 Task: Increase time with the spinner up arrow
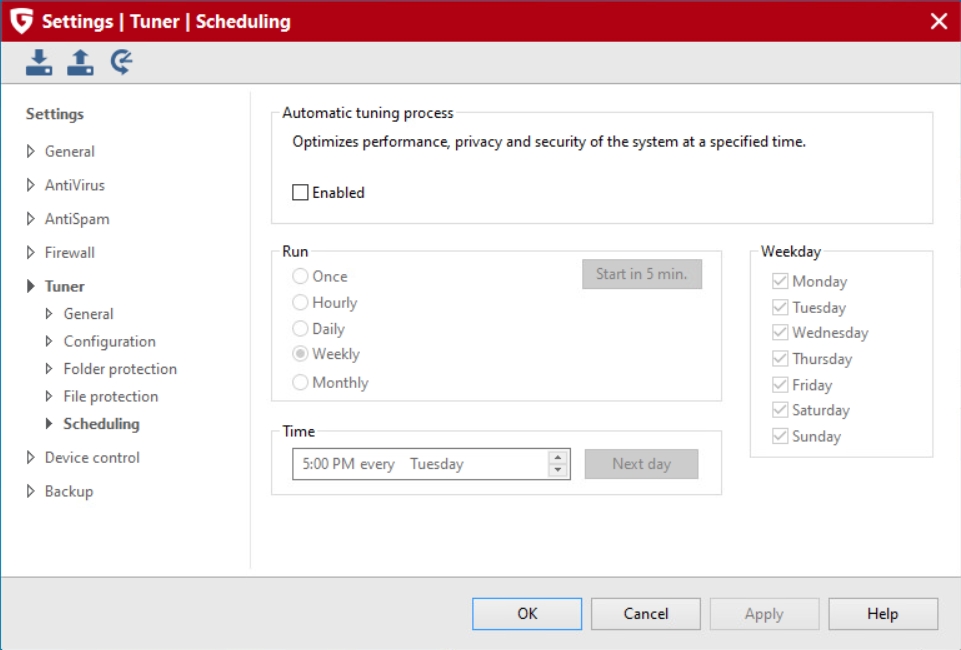point(558,458)
